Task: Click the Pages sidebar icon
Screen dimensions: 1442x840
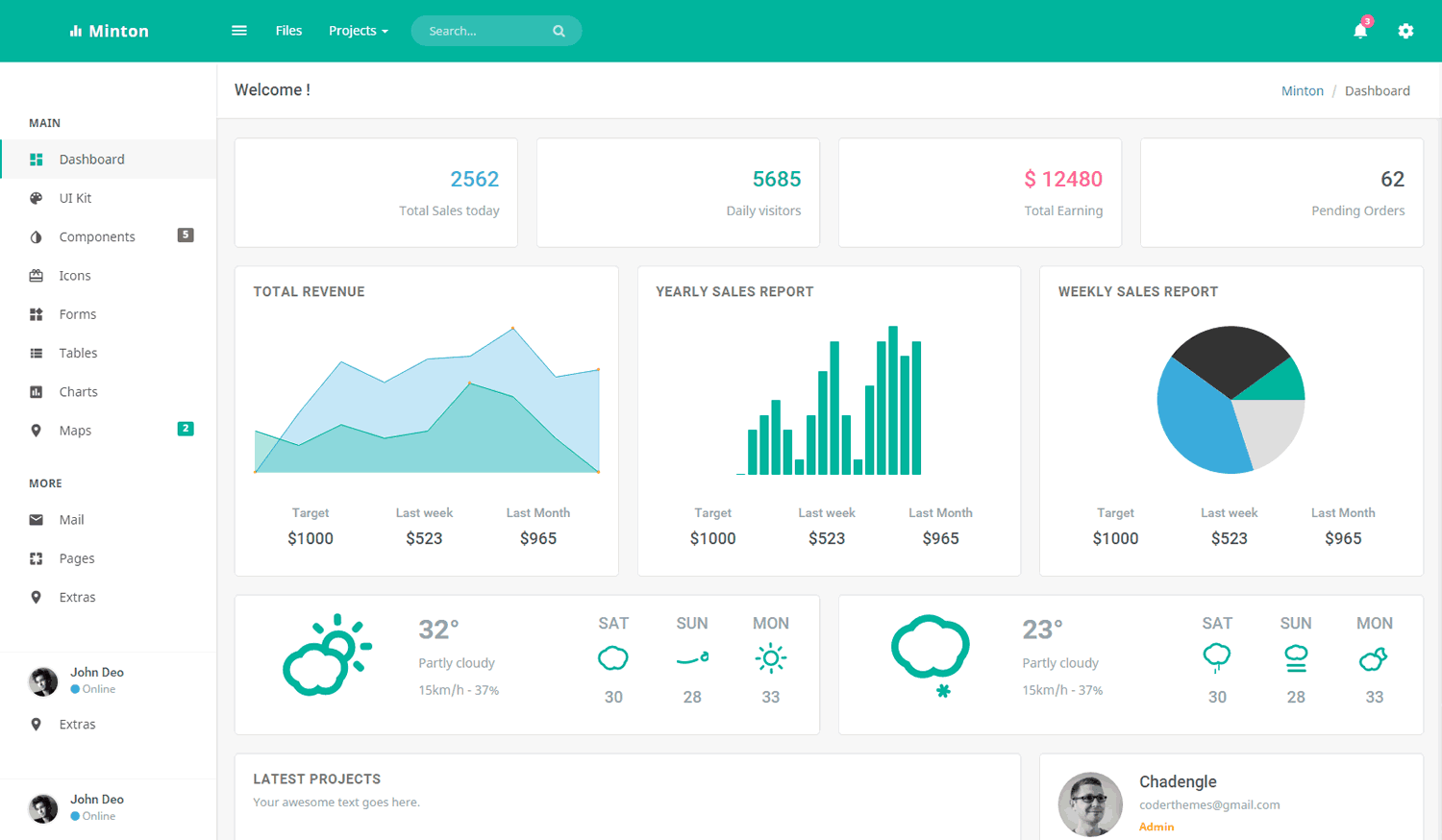Action: pos(37,558)
